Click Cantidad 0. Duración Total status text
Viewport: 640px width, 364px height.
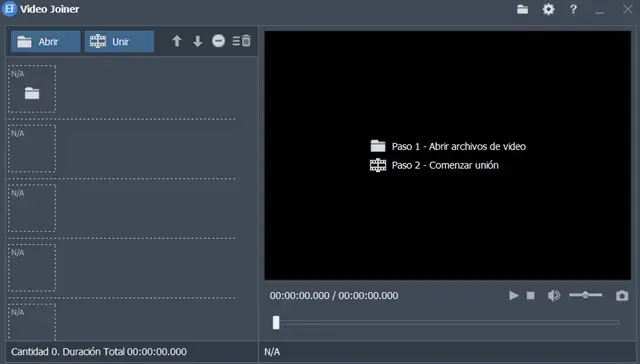coord(99,352)
